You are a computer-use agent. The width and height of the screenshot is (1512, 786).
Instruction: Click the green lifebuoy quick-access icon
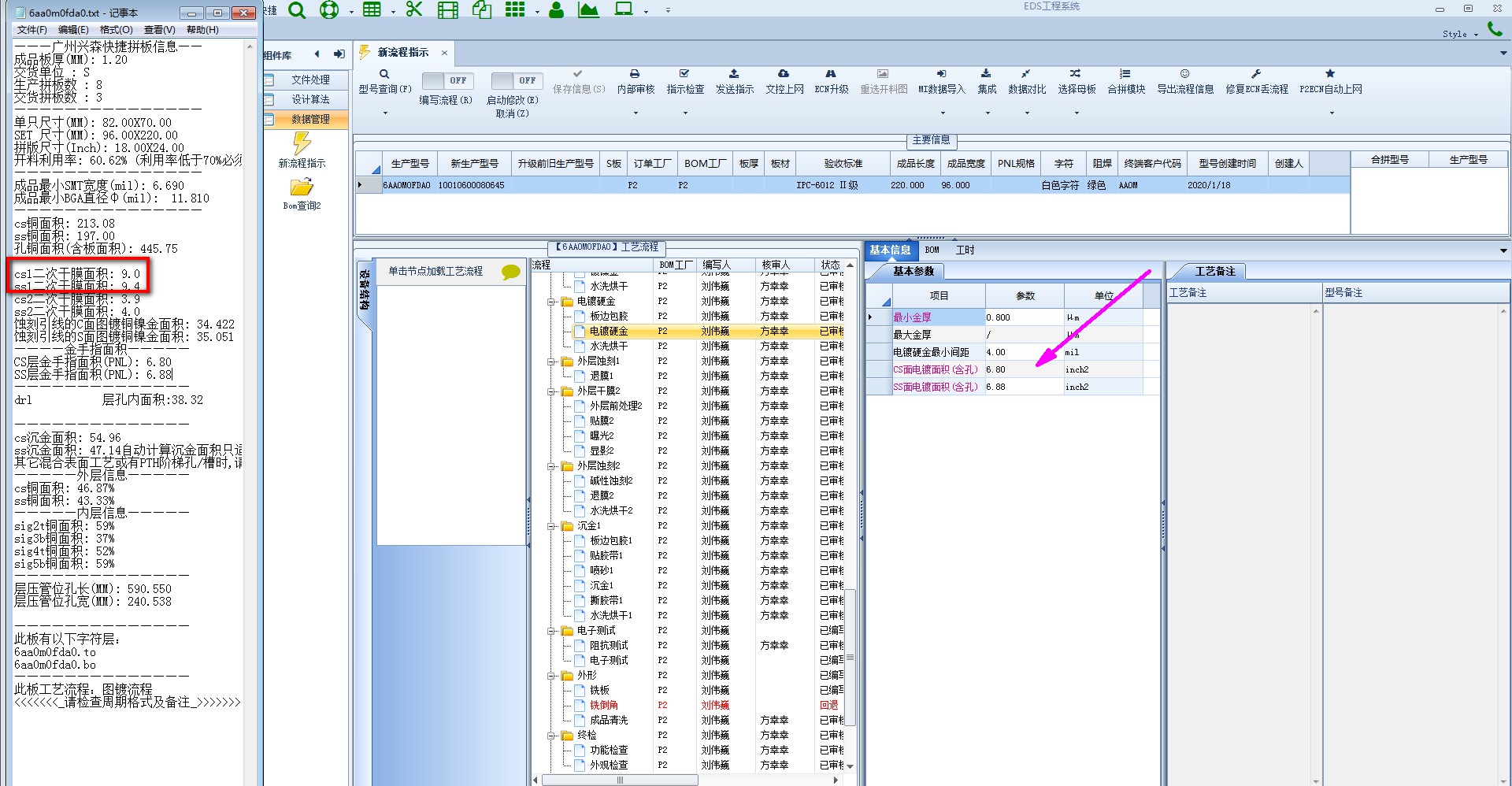point(329,9)
